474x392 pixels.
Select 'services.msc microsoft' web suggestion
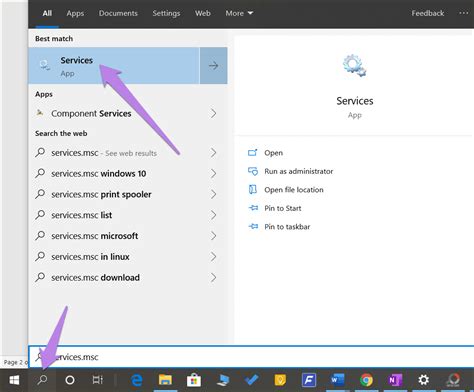point(94,236)
